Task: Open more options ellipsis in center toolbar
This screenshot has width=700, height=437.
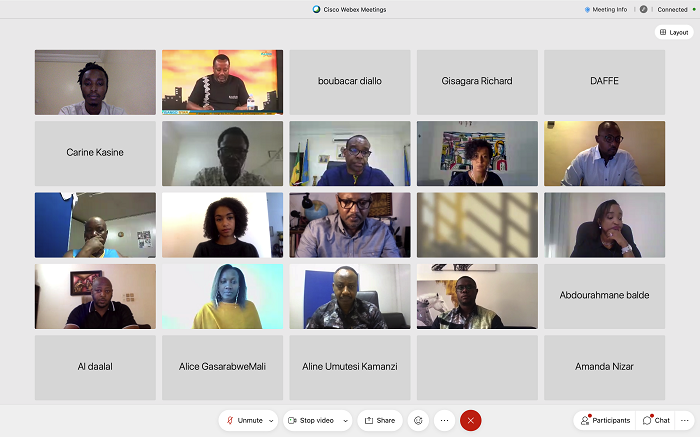Action: (444, 420)
